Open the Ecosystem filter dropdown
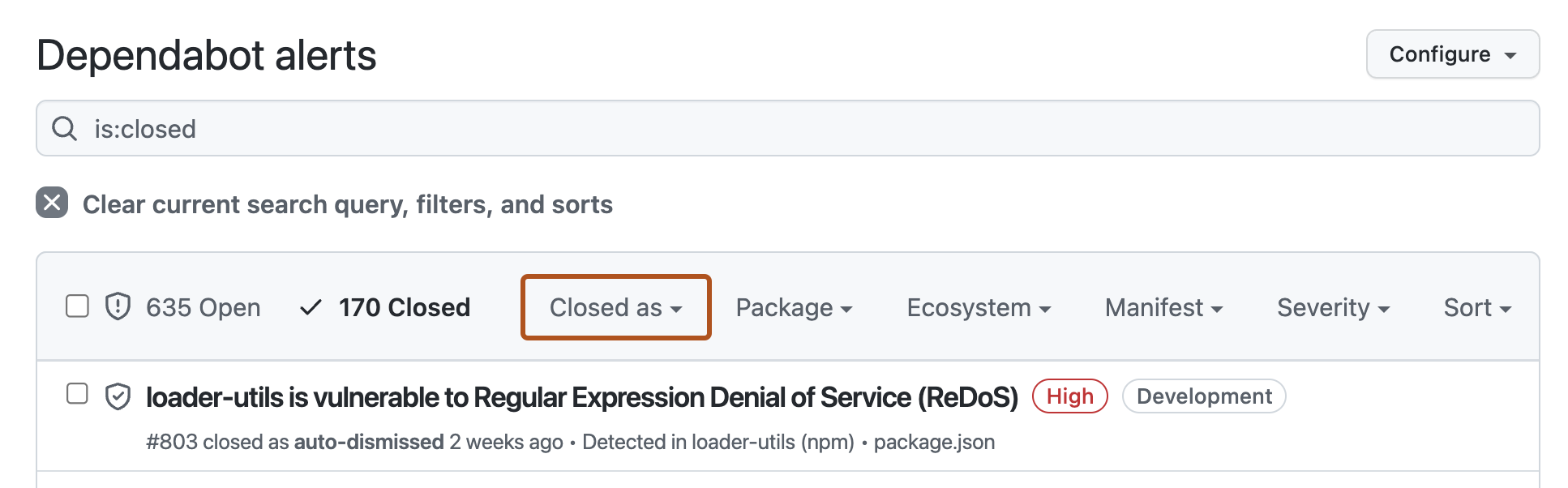The width and height of the screenshot is (1568, 488). pos(979,307)
